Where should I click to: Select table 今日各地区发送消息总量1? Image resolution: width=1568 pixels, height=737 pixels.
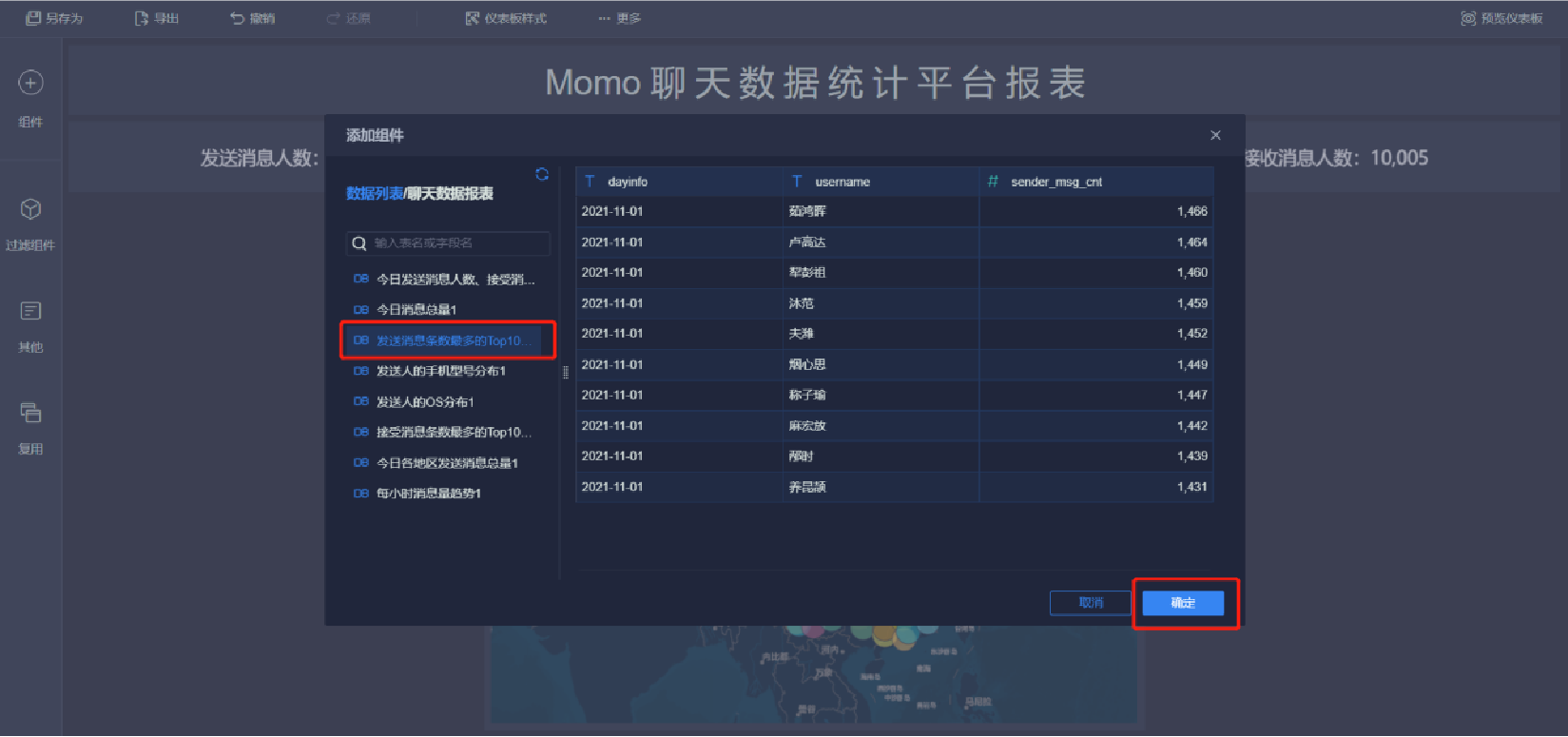coord(436,462)
